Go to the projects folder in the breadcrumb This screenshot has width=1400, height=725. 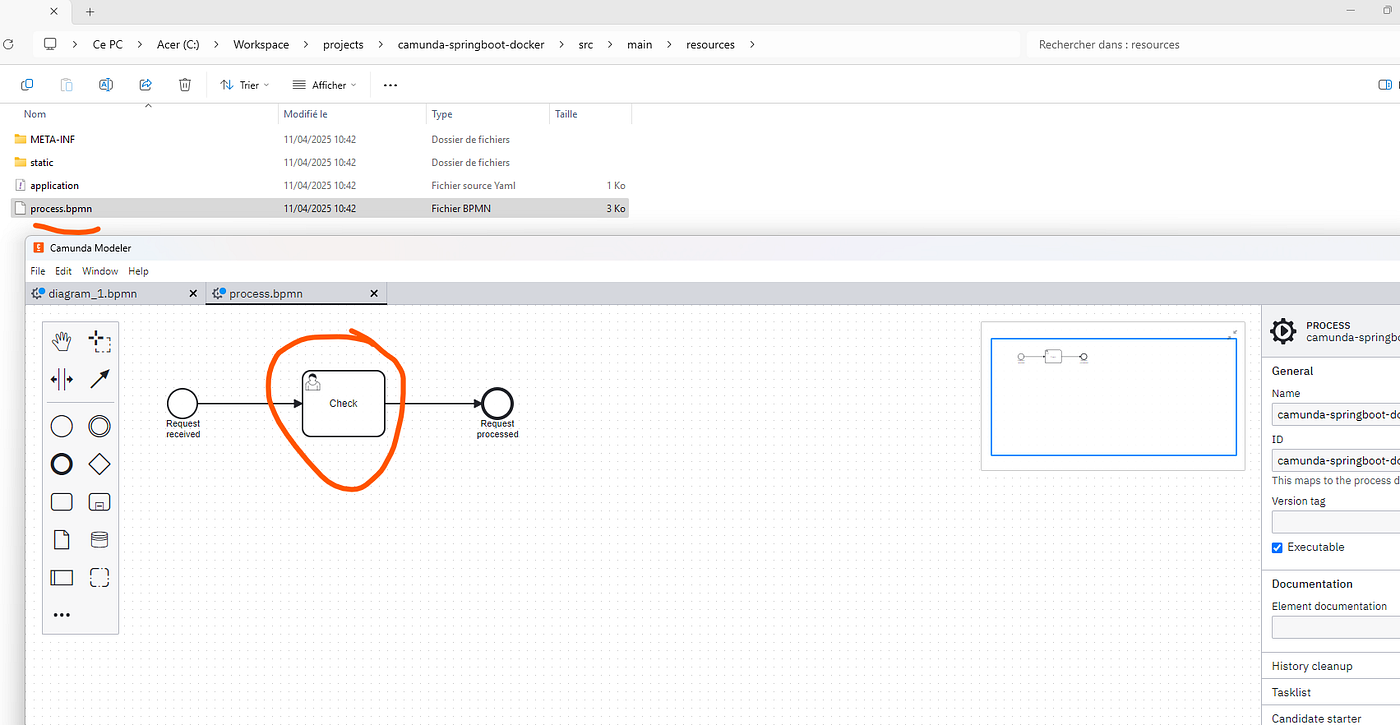click(x=343, y=45)
